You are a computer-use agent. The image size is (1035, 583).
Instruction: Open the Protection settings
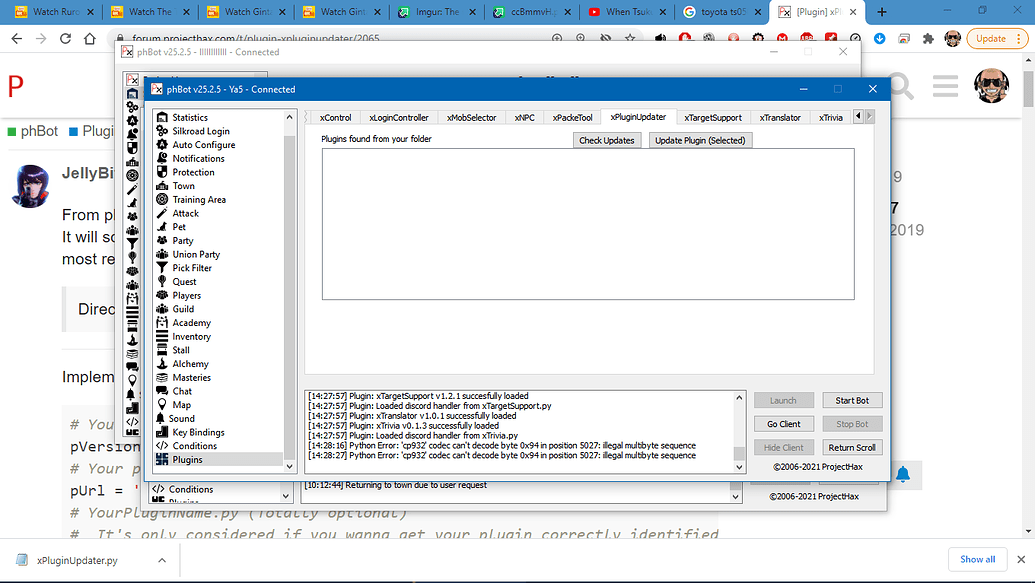(x=195, y=171)
